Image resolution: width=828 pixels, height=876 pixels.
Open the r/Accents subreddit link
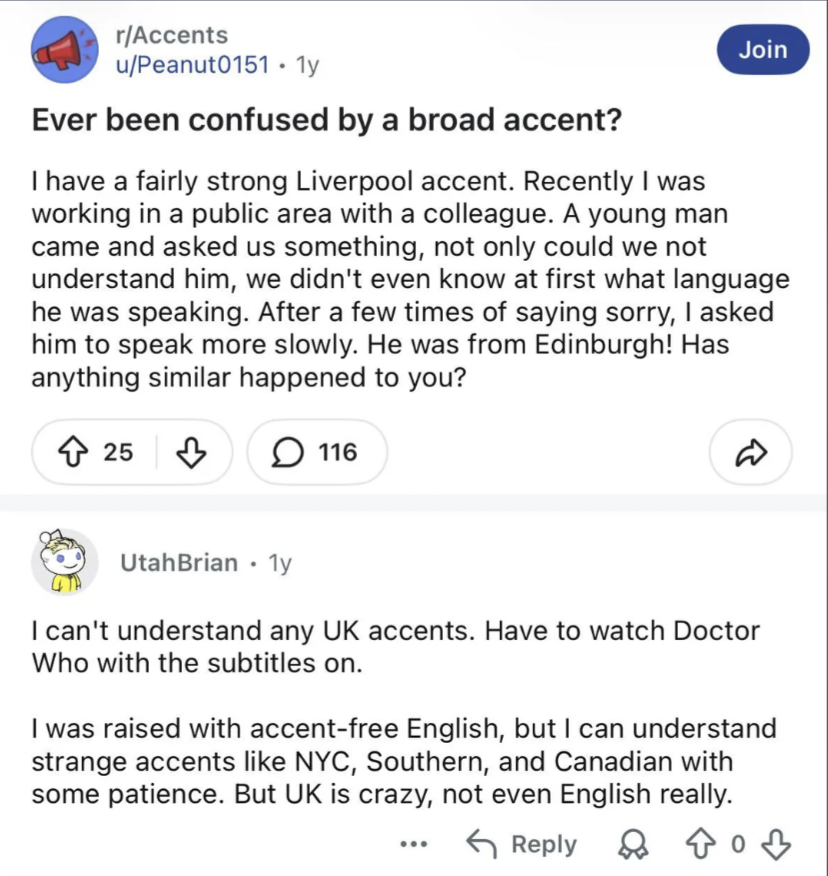pos(172,35)
